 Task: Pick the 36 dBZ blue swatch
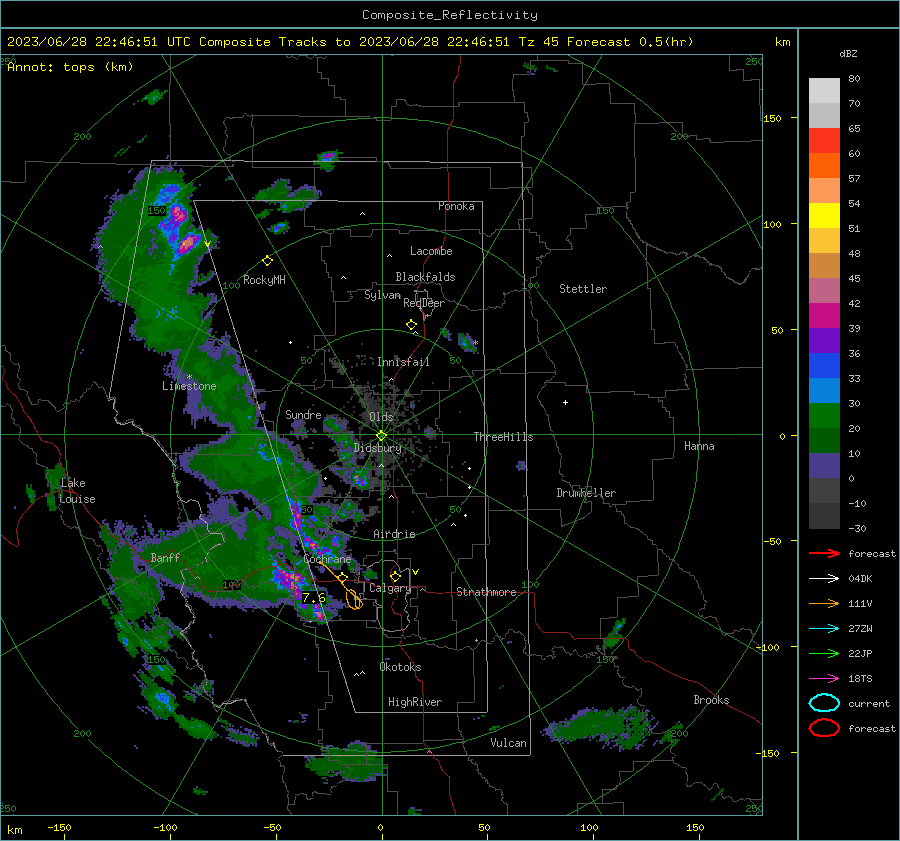point(824,365)
